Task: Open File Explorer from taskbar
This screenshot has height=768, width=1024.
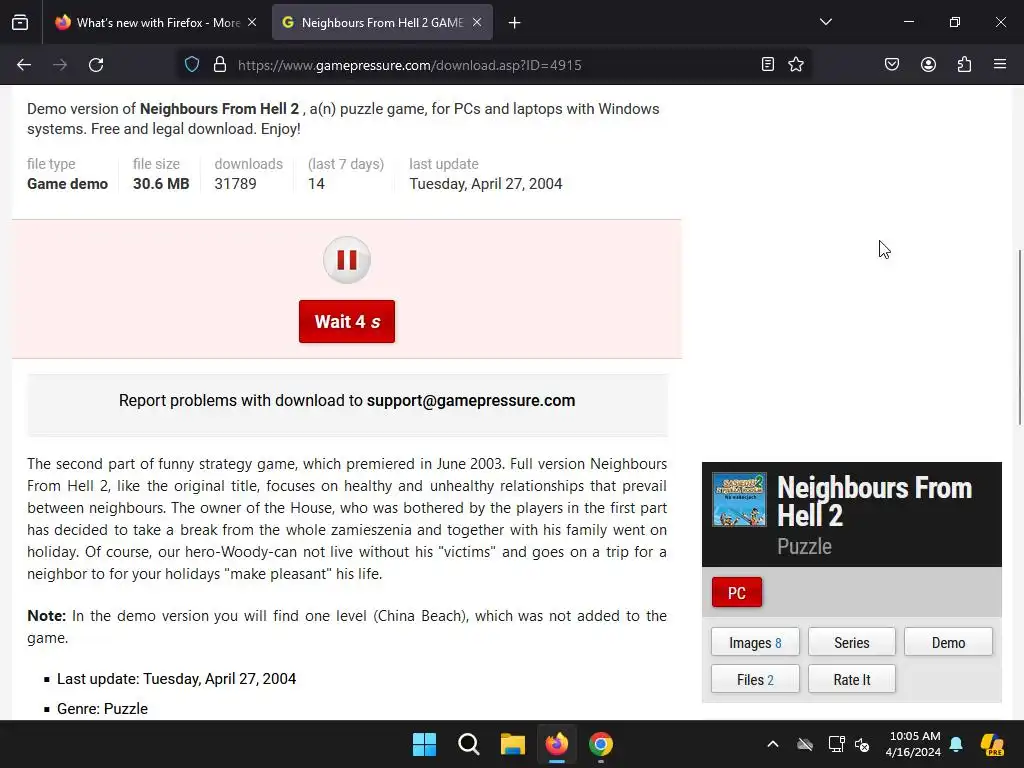Action: pyautogui.click(x=513, y=744)
